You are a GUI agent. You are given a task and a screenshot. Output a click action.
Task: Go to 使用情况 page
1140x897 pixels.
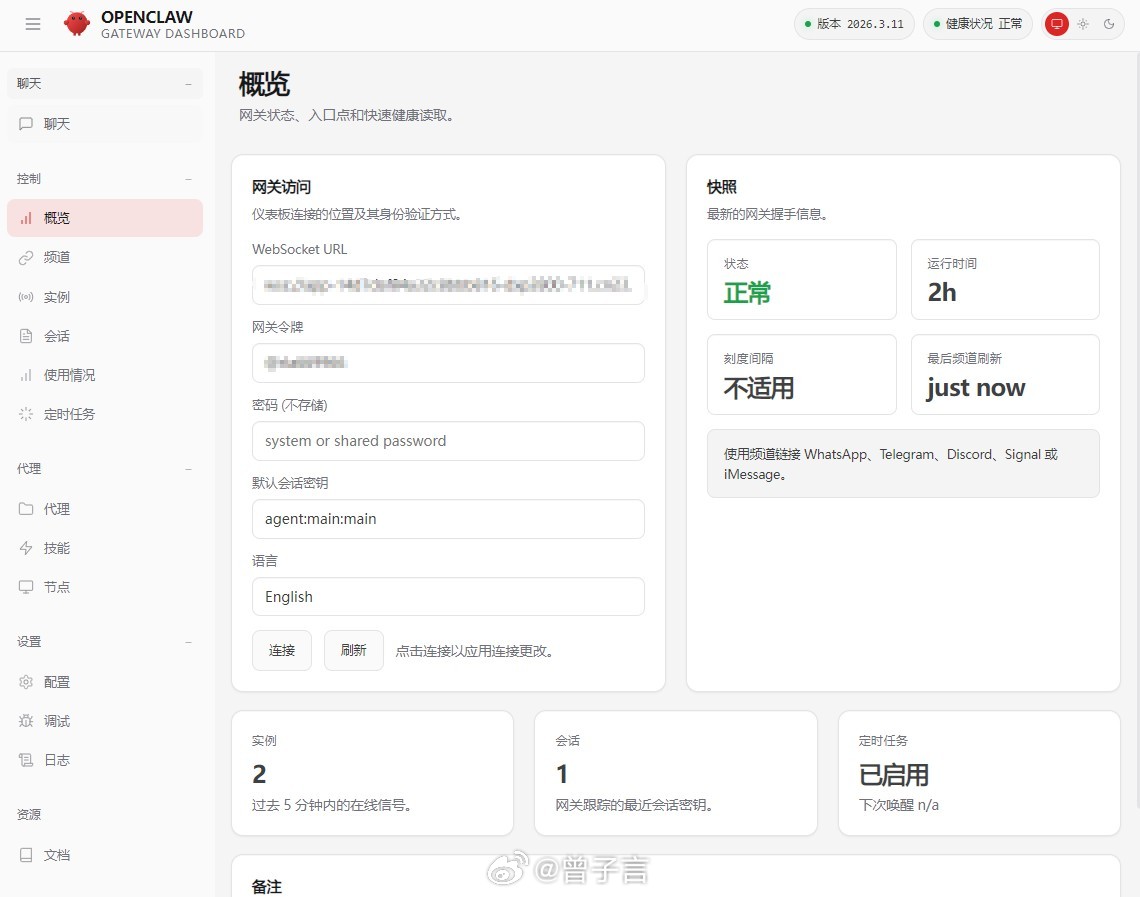point(105,375)
